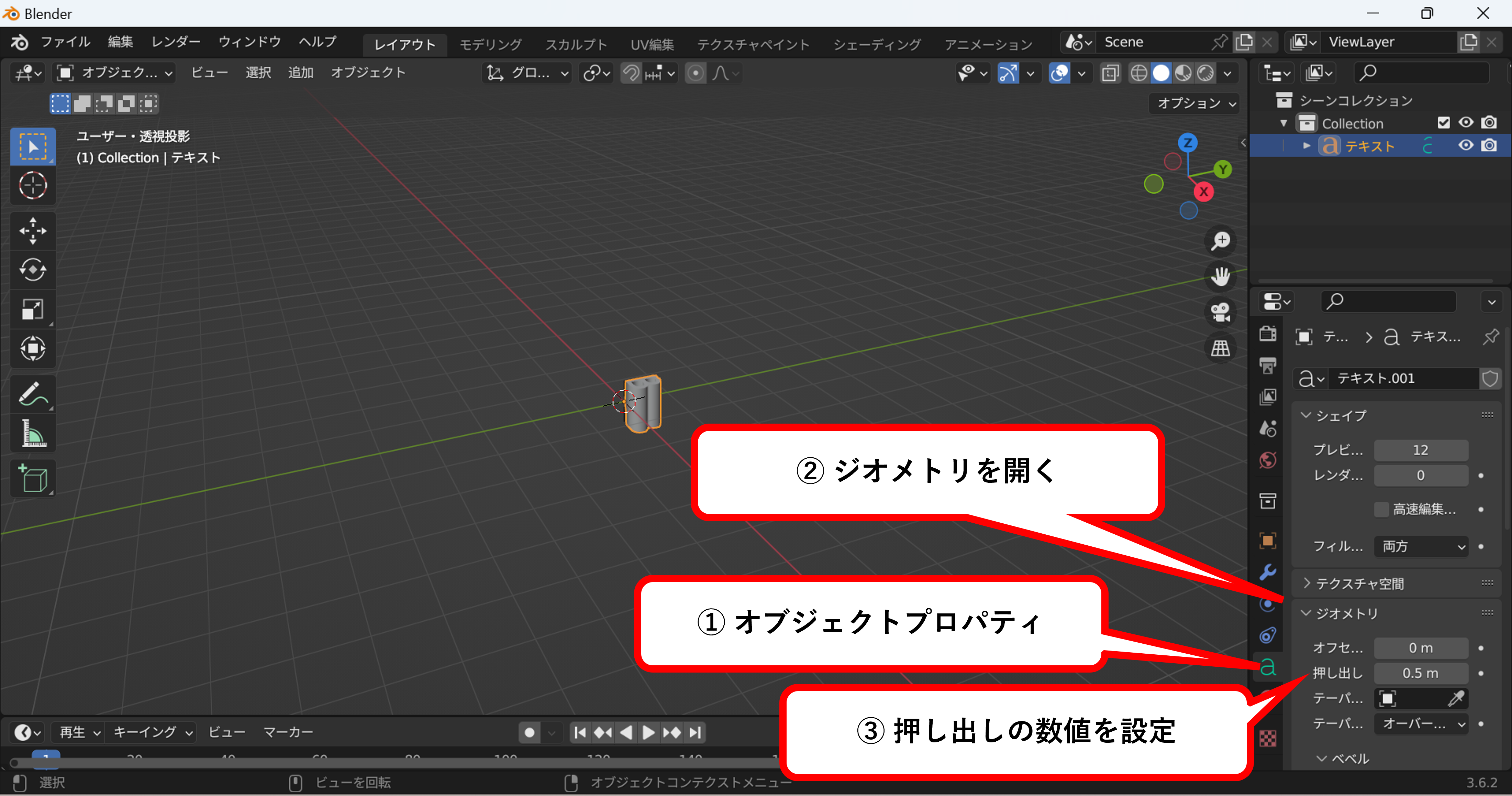
Task: Open the Modifier properties (wrench icon)
Action: pos(1268,571)
